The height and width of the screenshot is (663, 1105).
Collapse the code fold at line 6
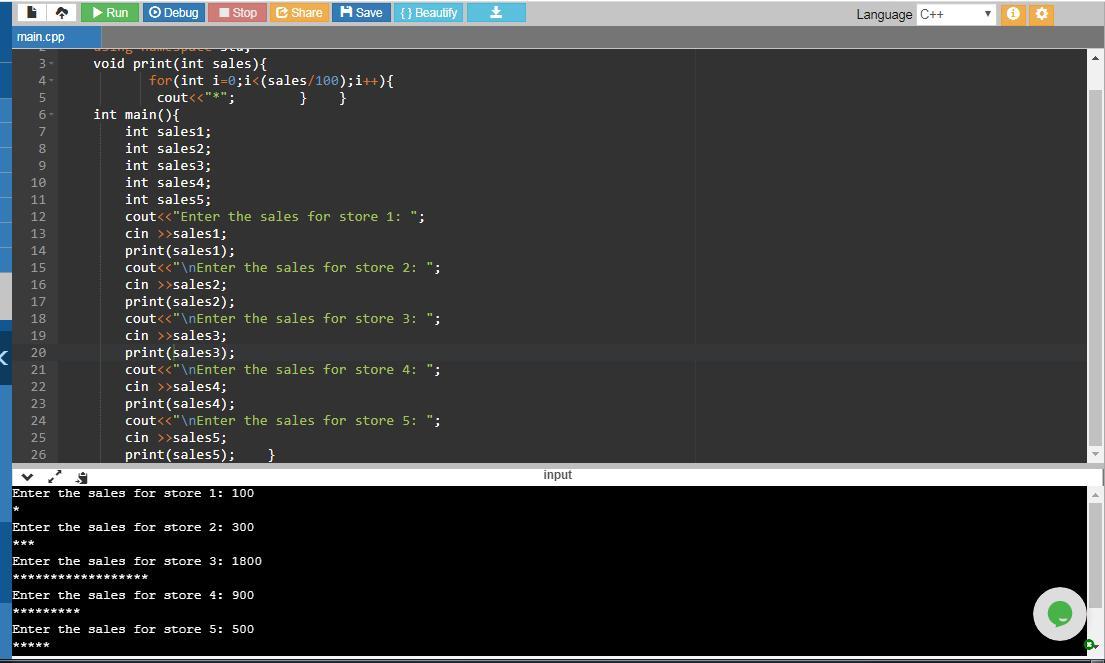click(x=51, y=114)
